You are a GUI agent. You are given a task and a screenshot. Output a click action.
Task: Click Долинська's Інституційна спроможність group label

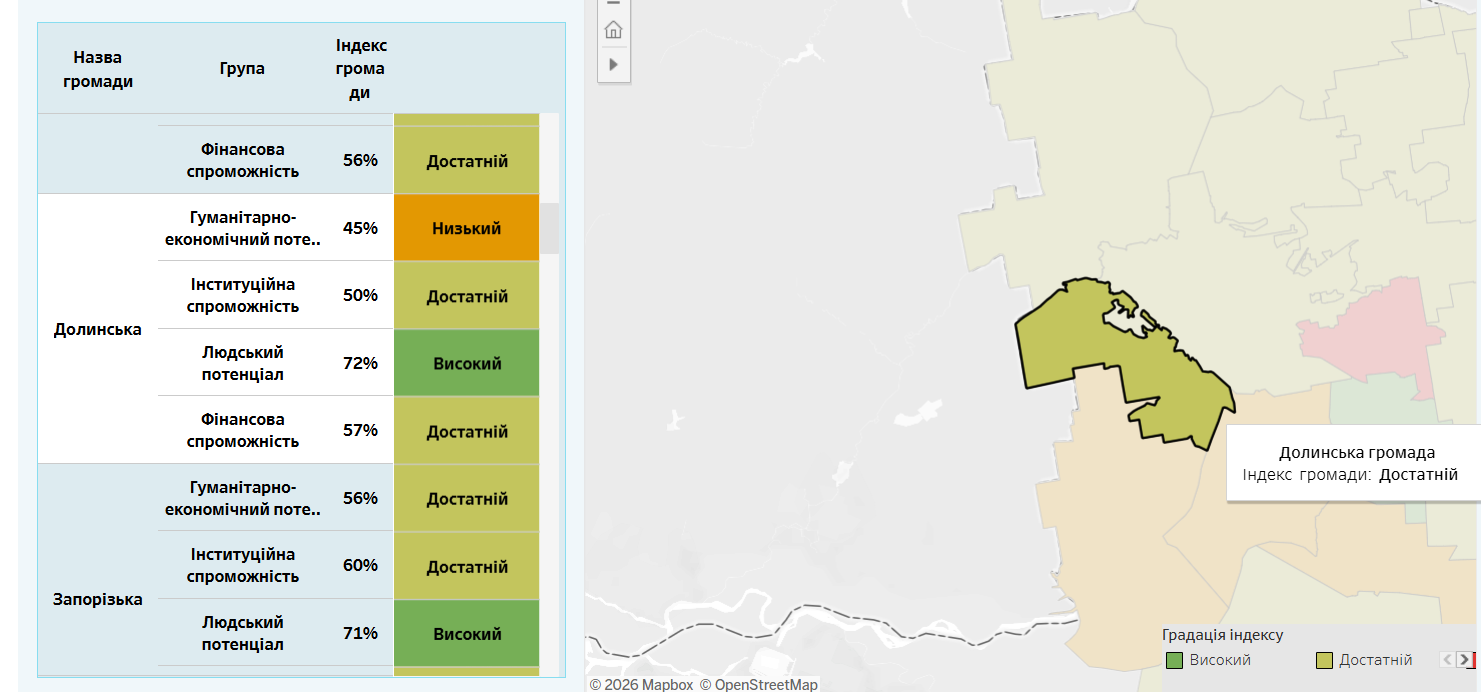(243, 295)
